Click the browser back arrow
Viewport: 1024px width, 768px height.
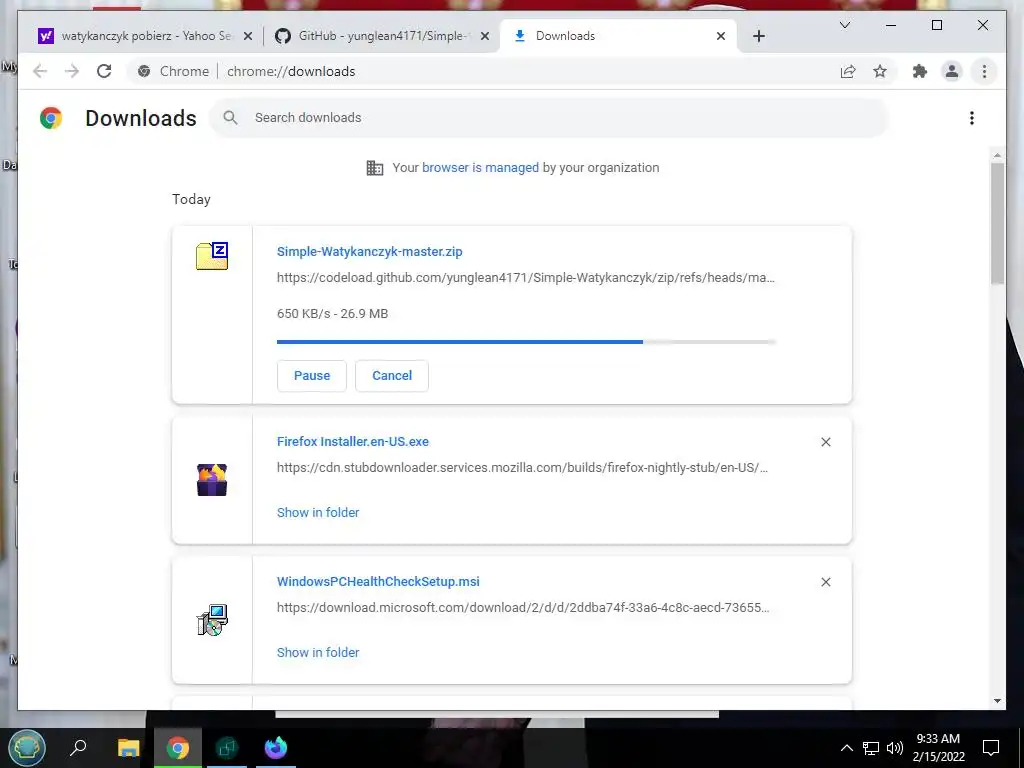(x=40, y=71)
